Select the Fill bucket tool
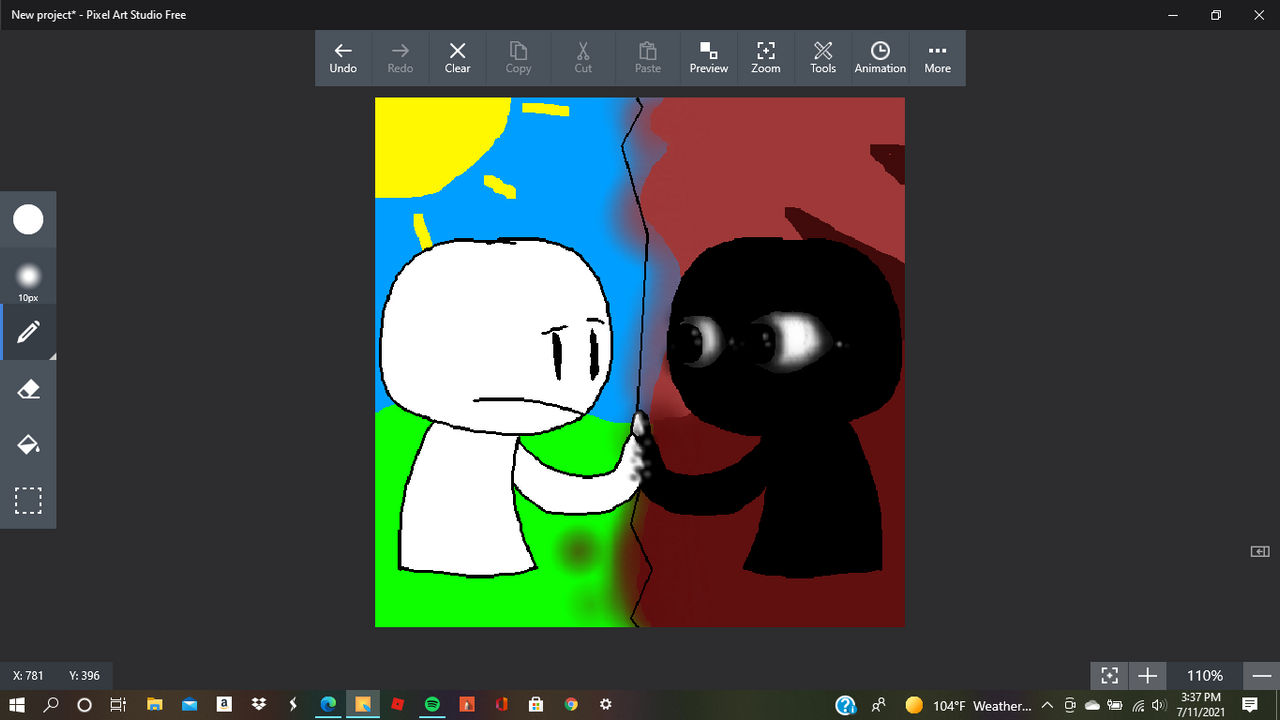Image resolution: width=1280 pixels, height=720 pixels. point(29,444)
